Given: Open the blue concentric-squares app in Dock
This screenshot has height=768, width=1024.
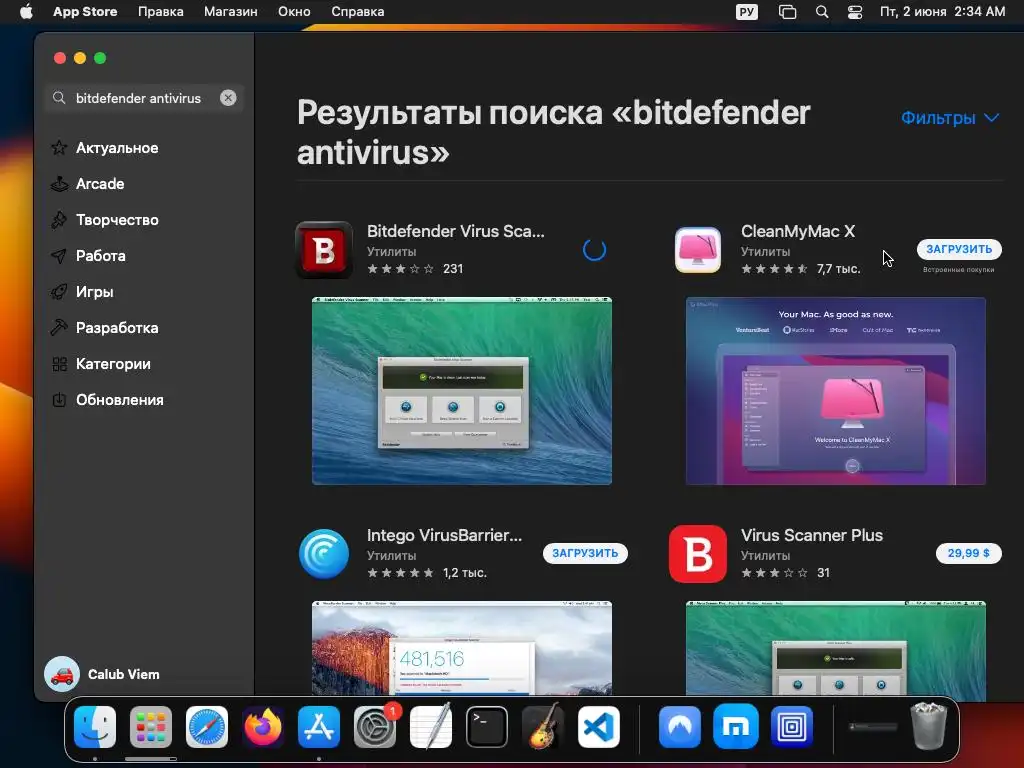Looking at the screenshot, I should click(792, 727).
